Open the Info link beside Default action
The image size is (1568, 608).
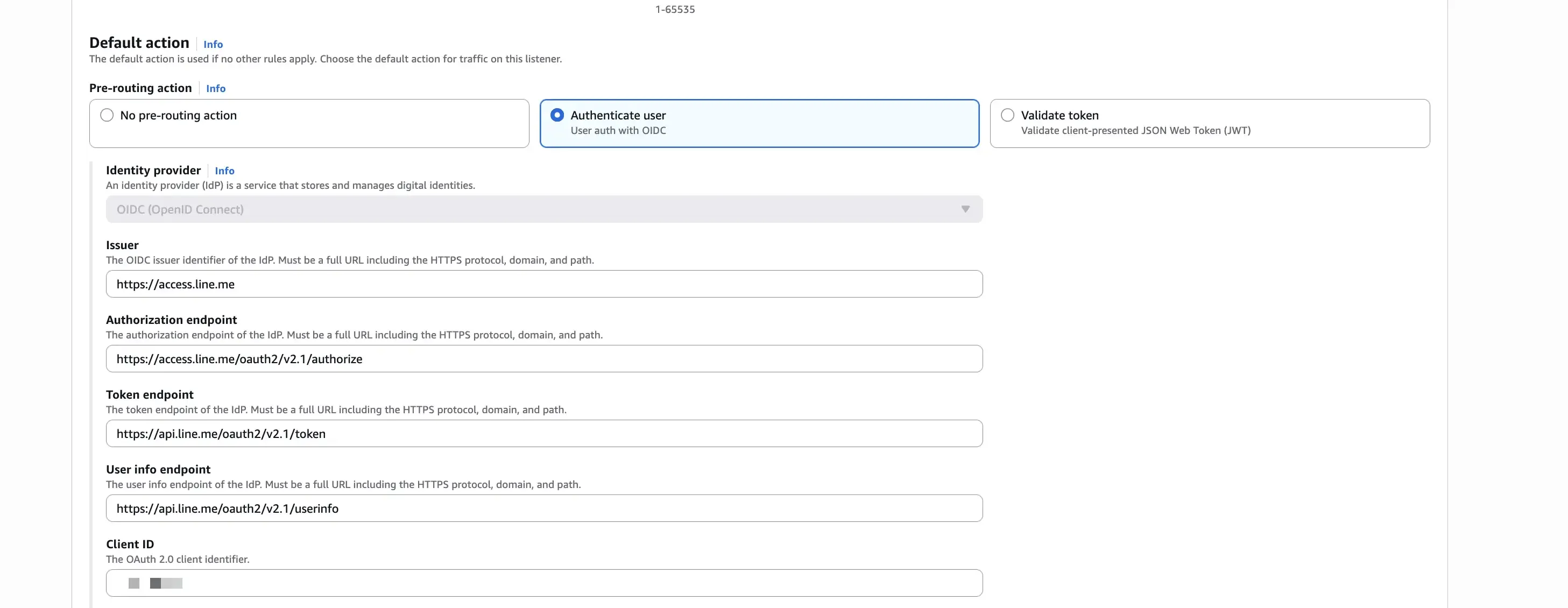tap(213, 44)
